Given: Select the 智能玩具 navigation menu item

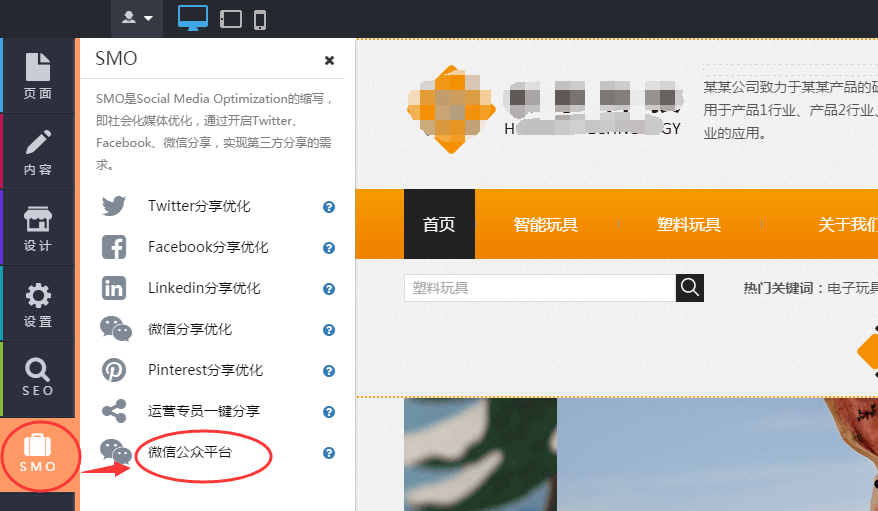Looking at the screenshot, I should [545, 224].
